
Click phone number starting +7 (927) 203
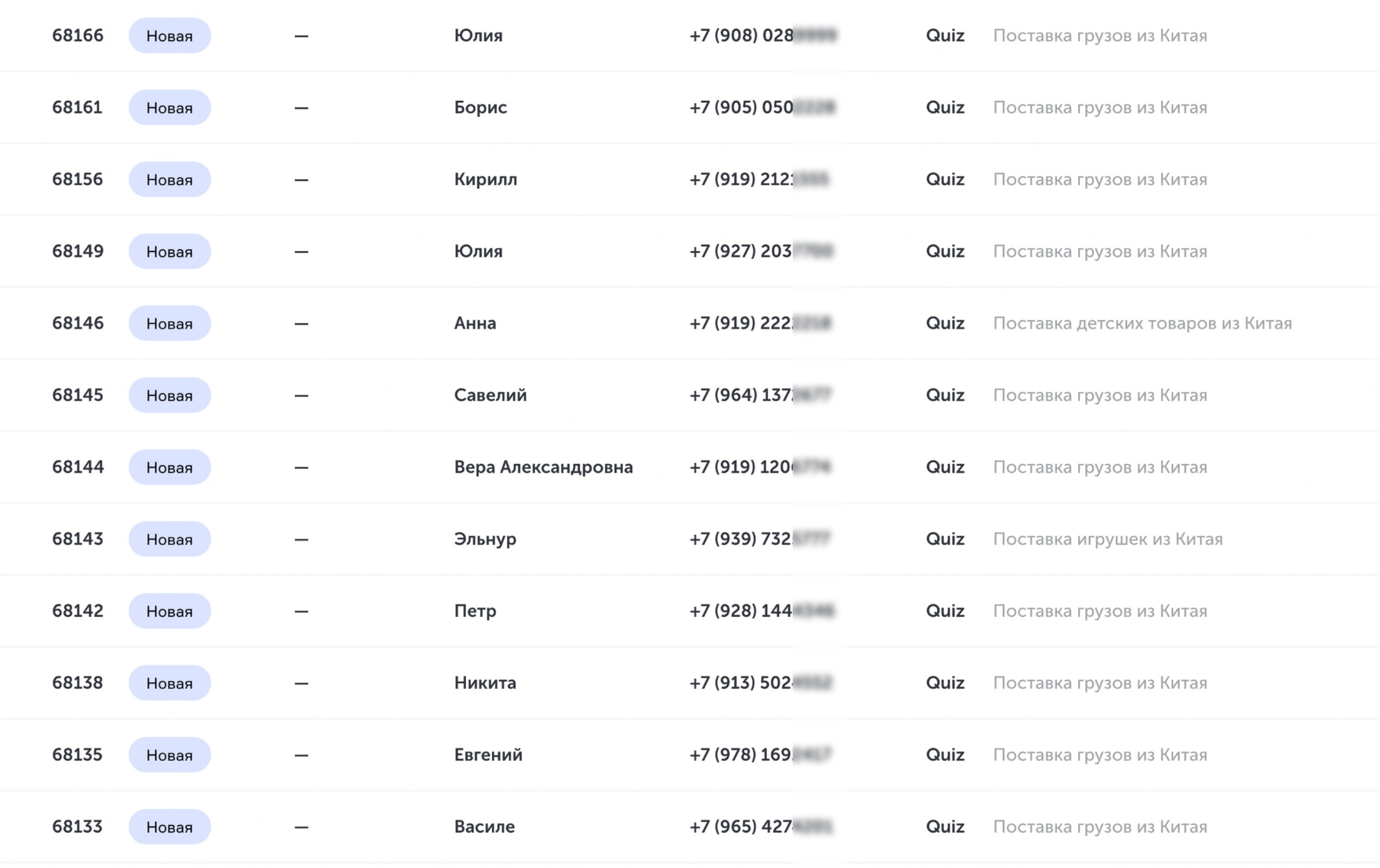[761, 251]
